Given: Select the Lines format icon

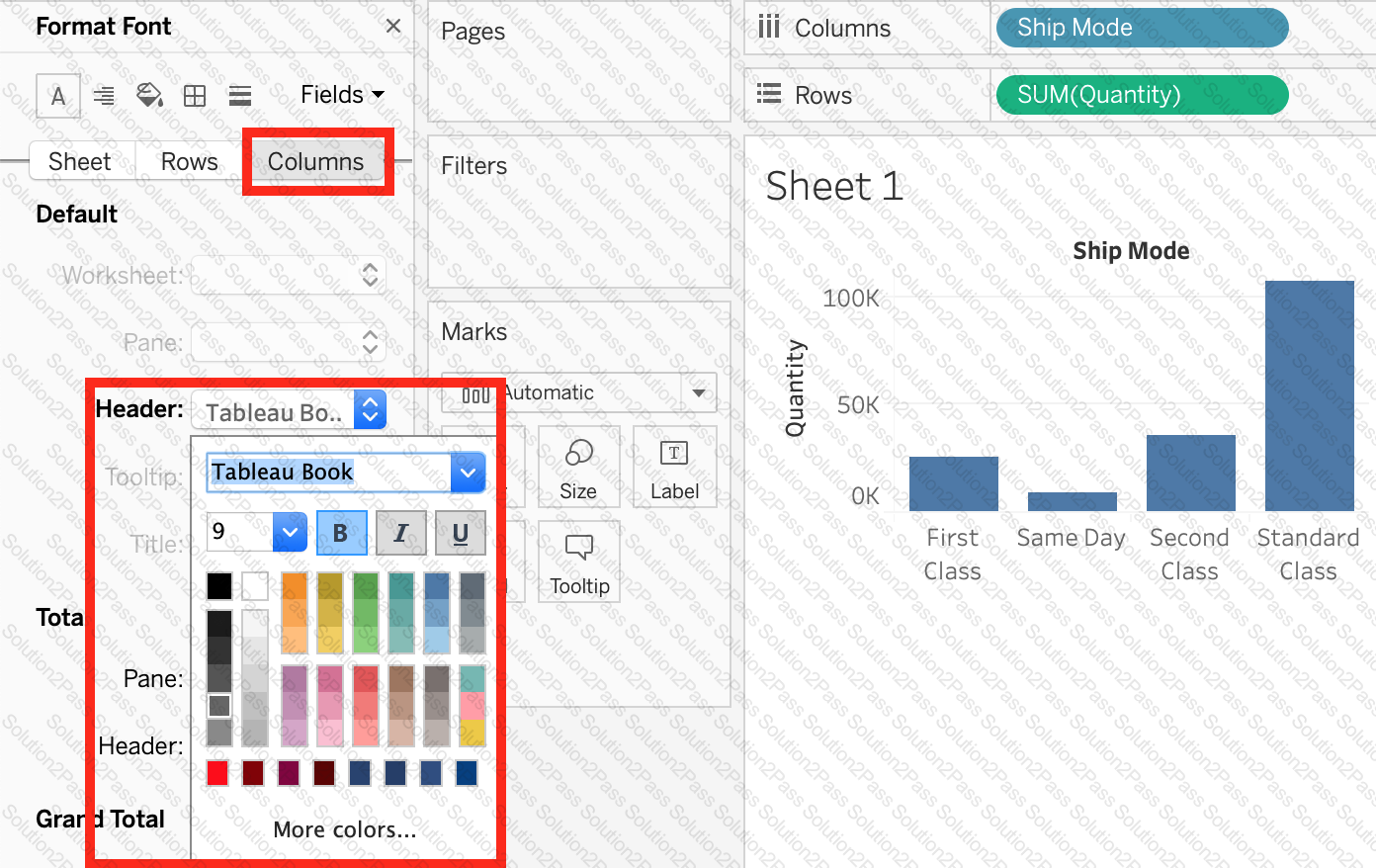Looking at the screenshot, I should click(239, 96).
